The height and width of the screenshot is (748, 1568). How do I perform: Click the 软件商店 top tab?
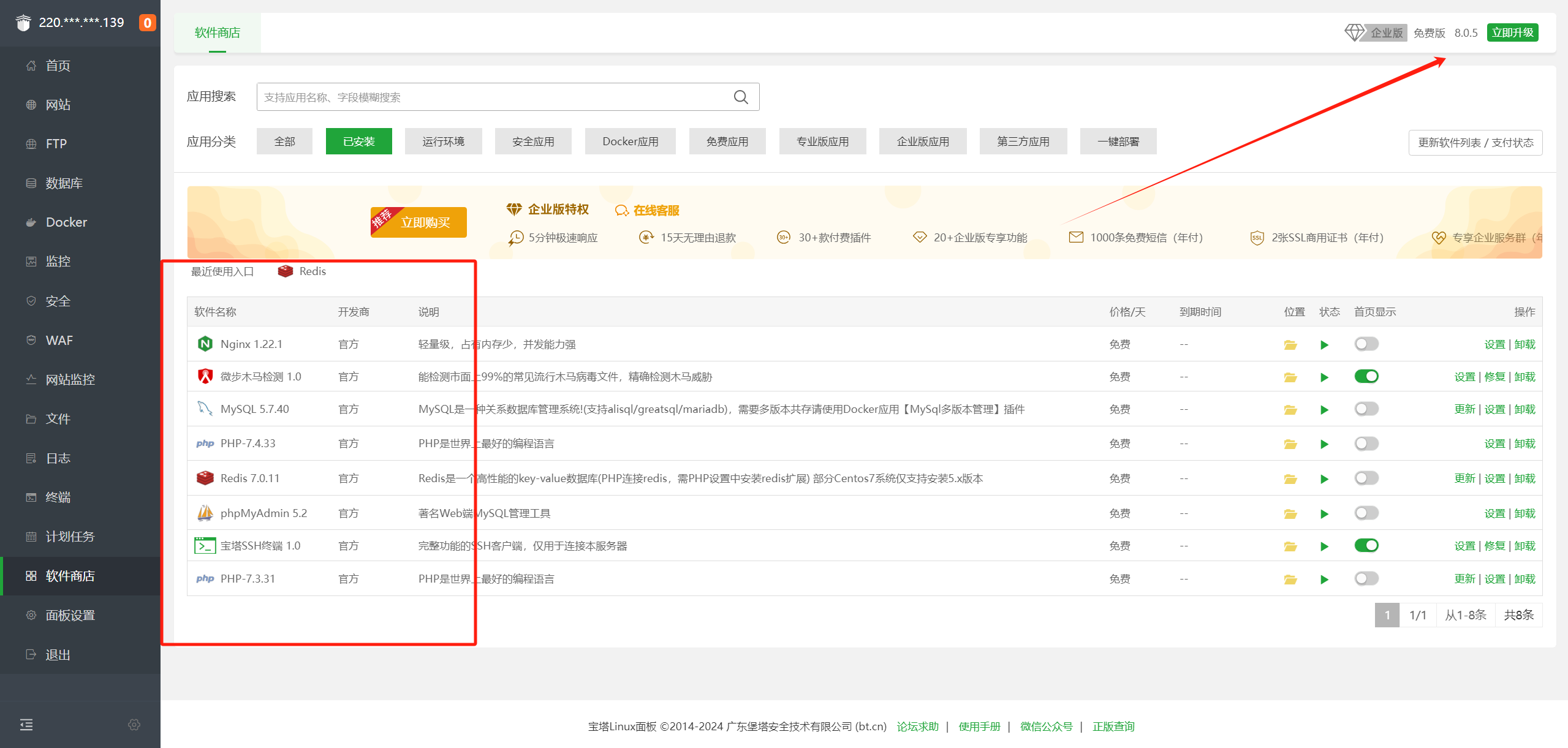click(x=218, y=32)
